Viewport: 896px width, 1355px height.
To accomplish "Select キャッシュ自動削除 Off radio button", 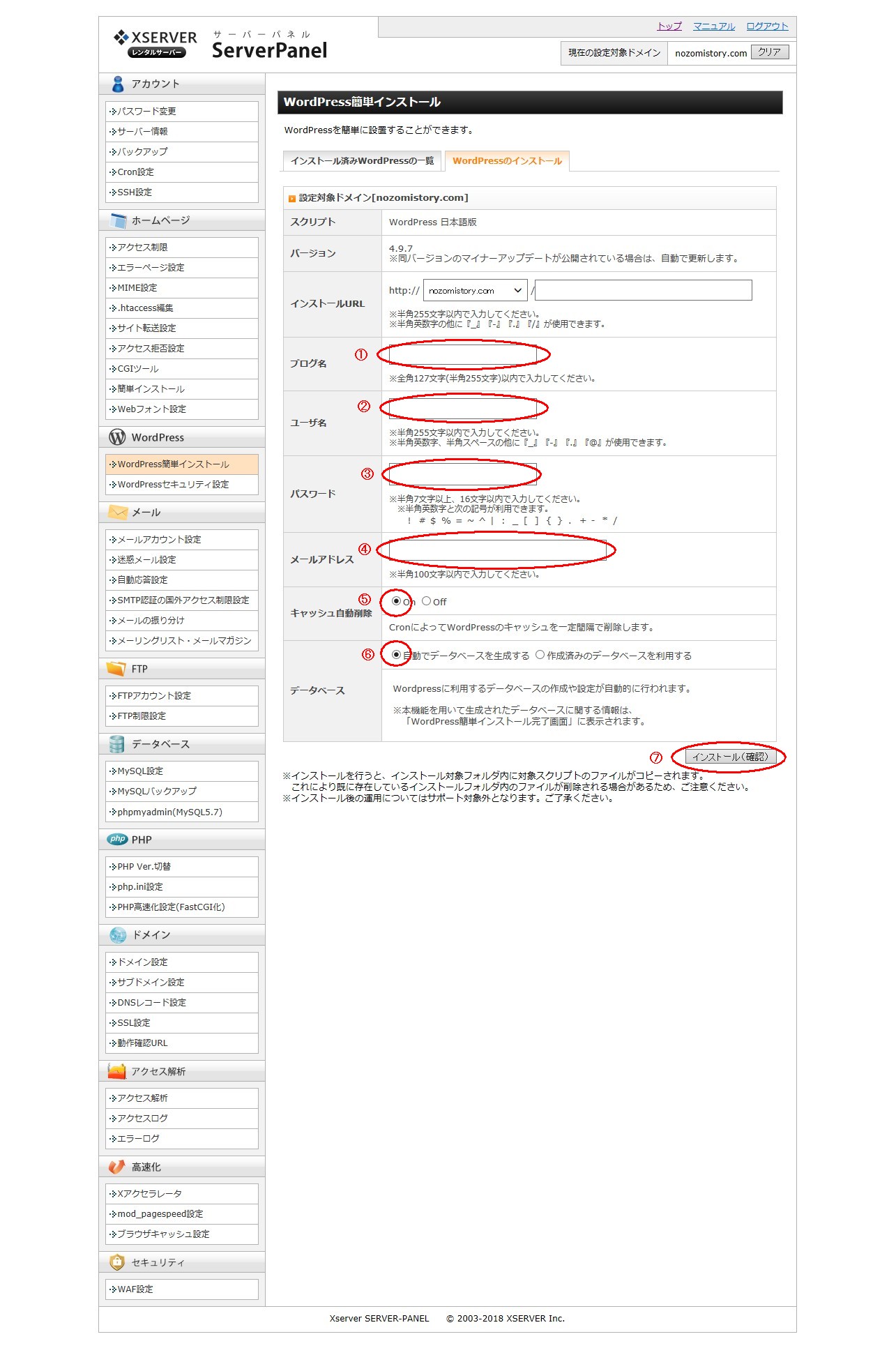I will click(426, 601).
